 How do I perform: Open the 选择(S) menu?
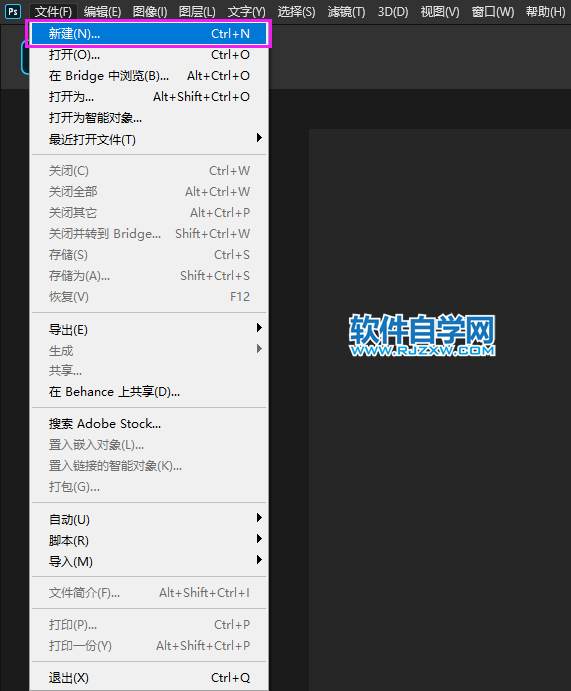click(x=296, y=12)
